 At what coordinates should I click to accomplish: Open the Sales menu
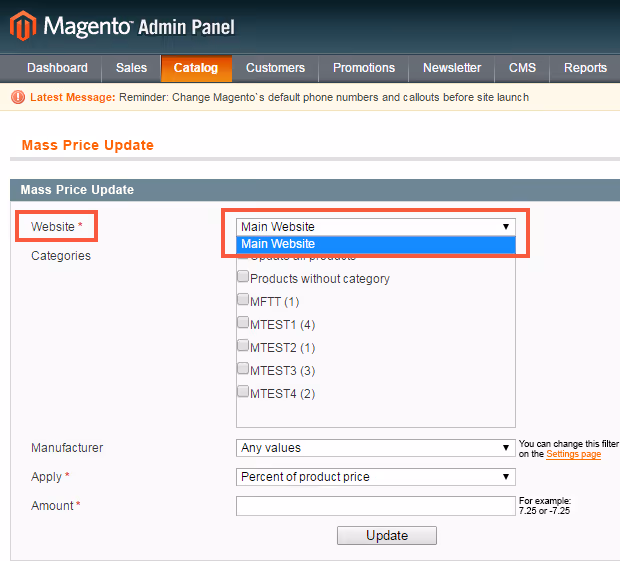point(131,68)
